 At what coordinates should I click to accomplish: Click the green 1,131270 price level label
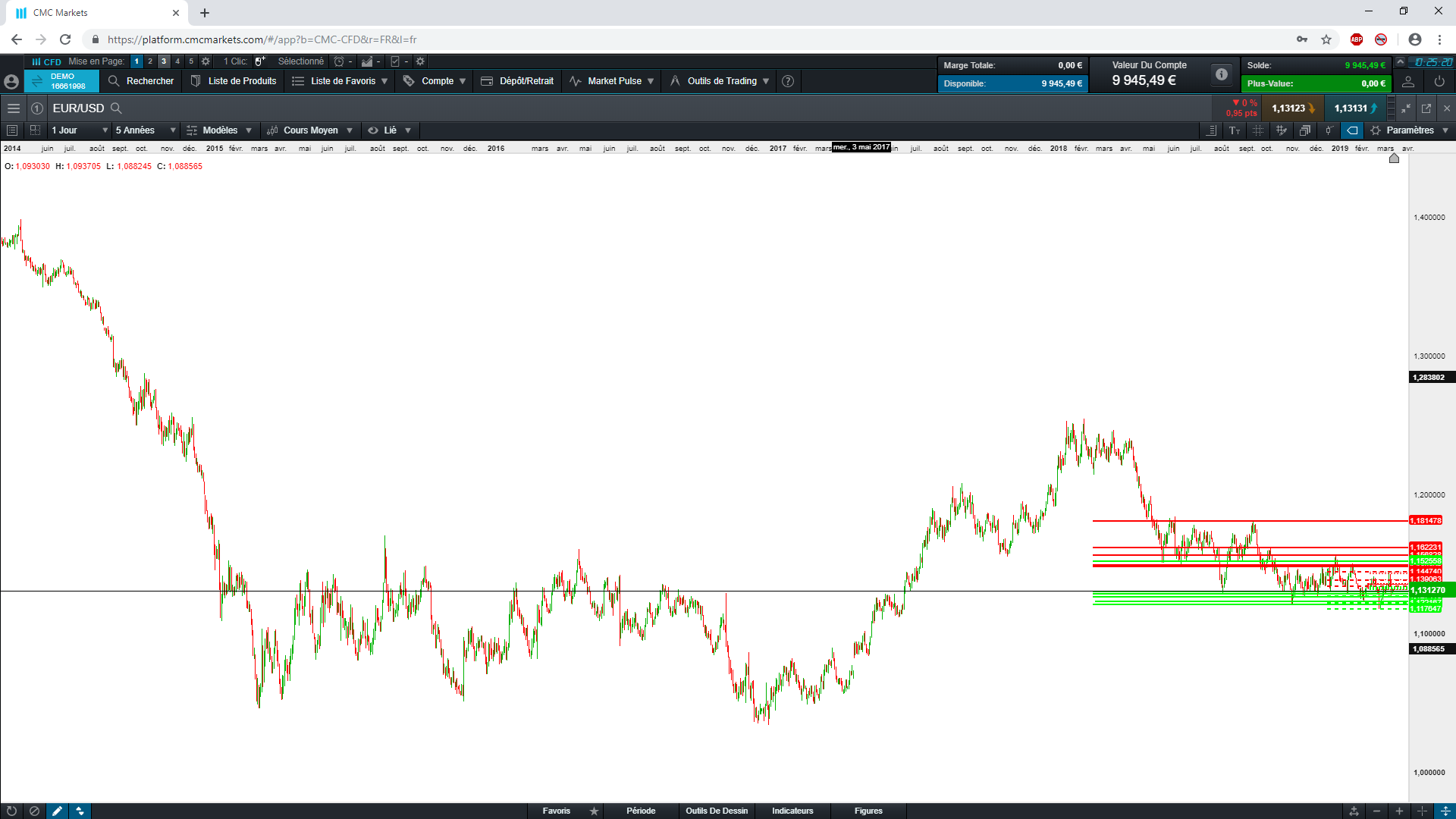pyautogui.click(x=1428, y=590)
